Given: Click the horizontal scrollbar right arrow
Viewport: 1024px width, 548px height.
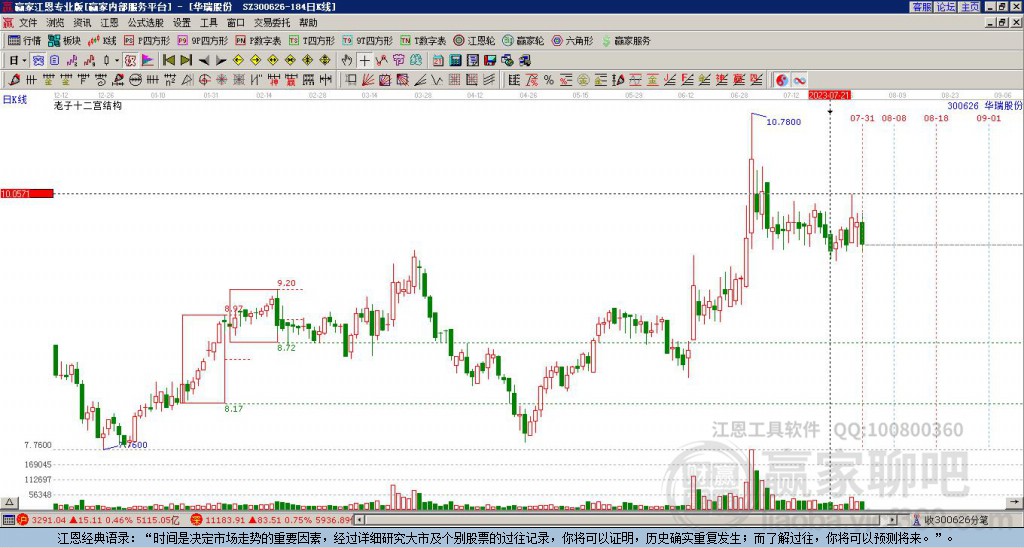Looking at the screenshot, I should coord(893,520).
